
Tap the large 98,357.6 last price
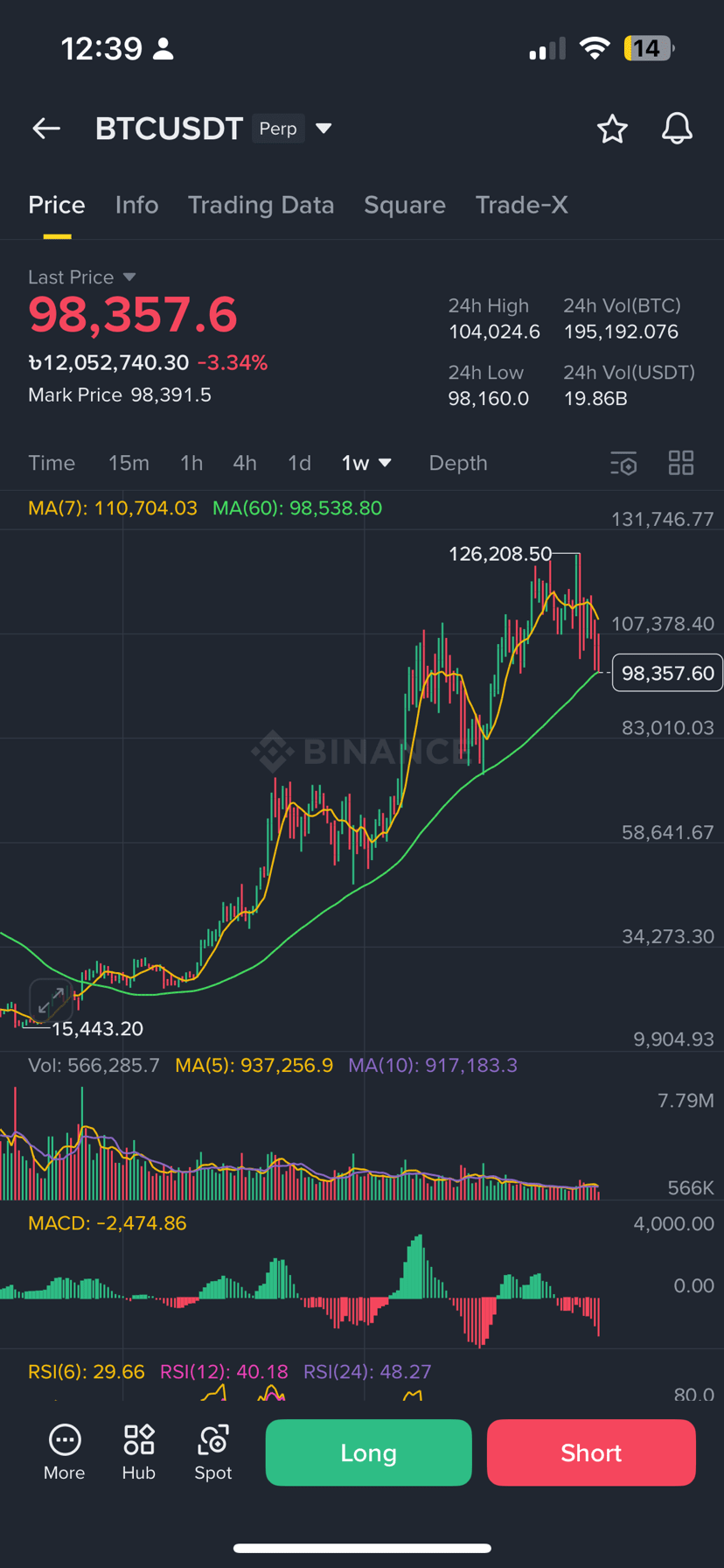point(133,315)
